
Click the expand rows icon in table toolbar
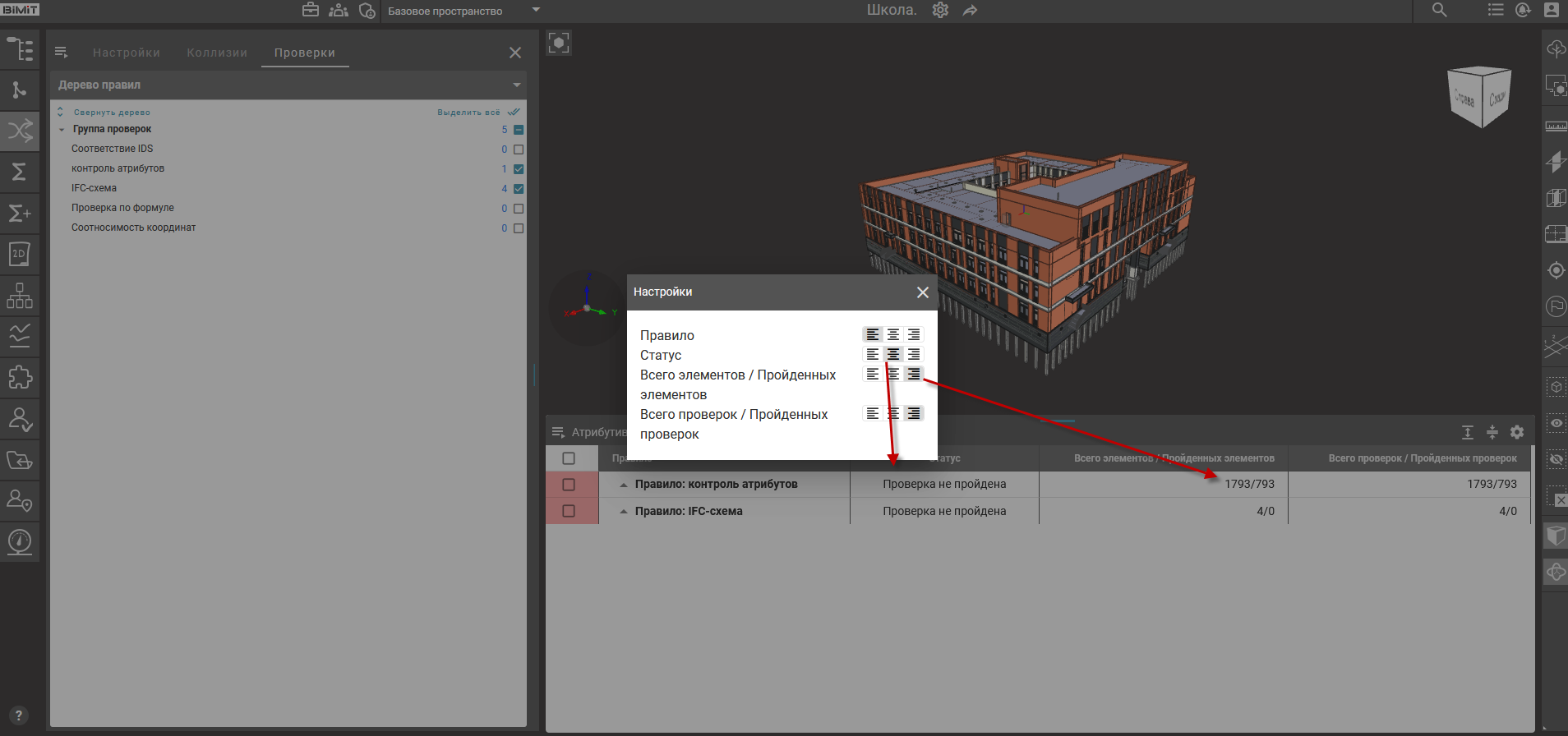1468,432
